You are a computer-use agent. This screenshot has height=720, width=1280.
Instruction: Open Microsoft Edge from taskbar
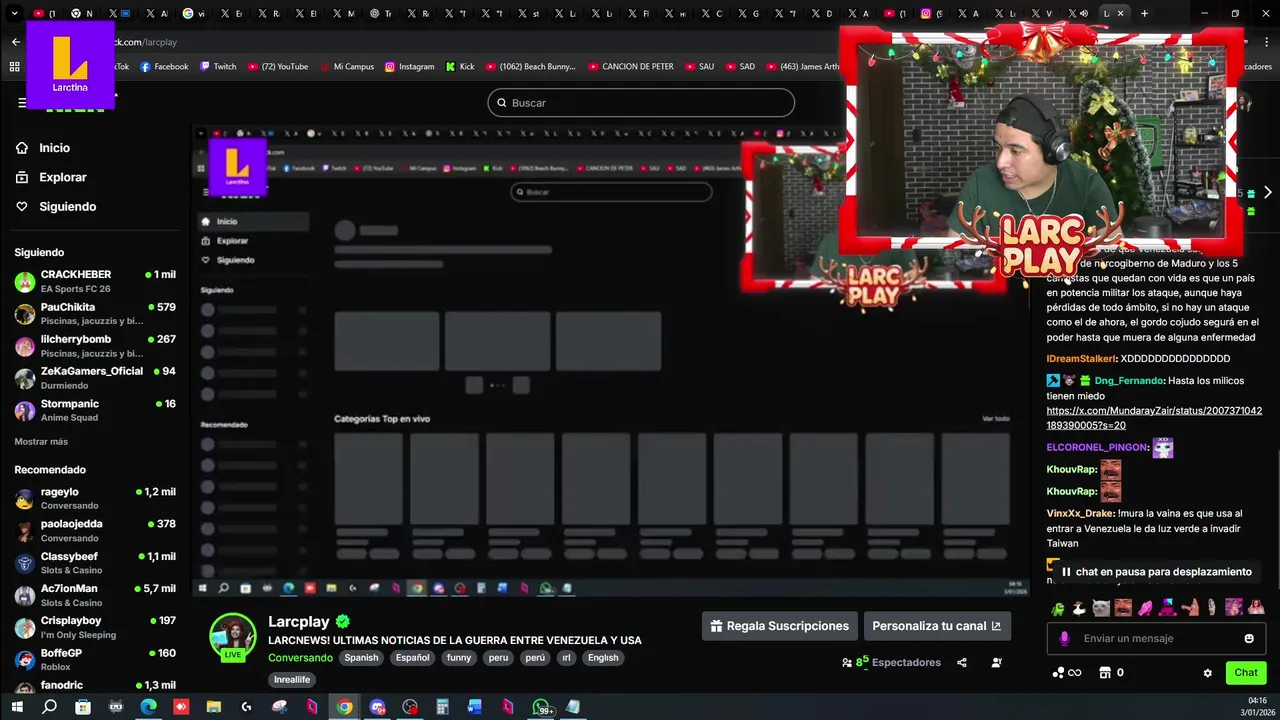[148, 707]
